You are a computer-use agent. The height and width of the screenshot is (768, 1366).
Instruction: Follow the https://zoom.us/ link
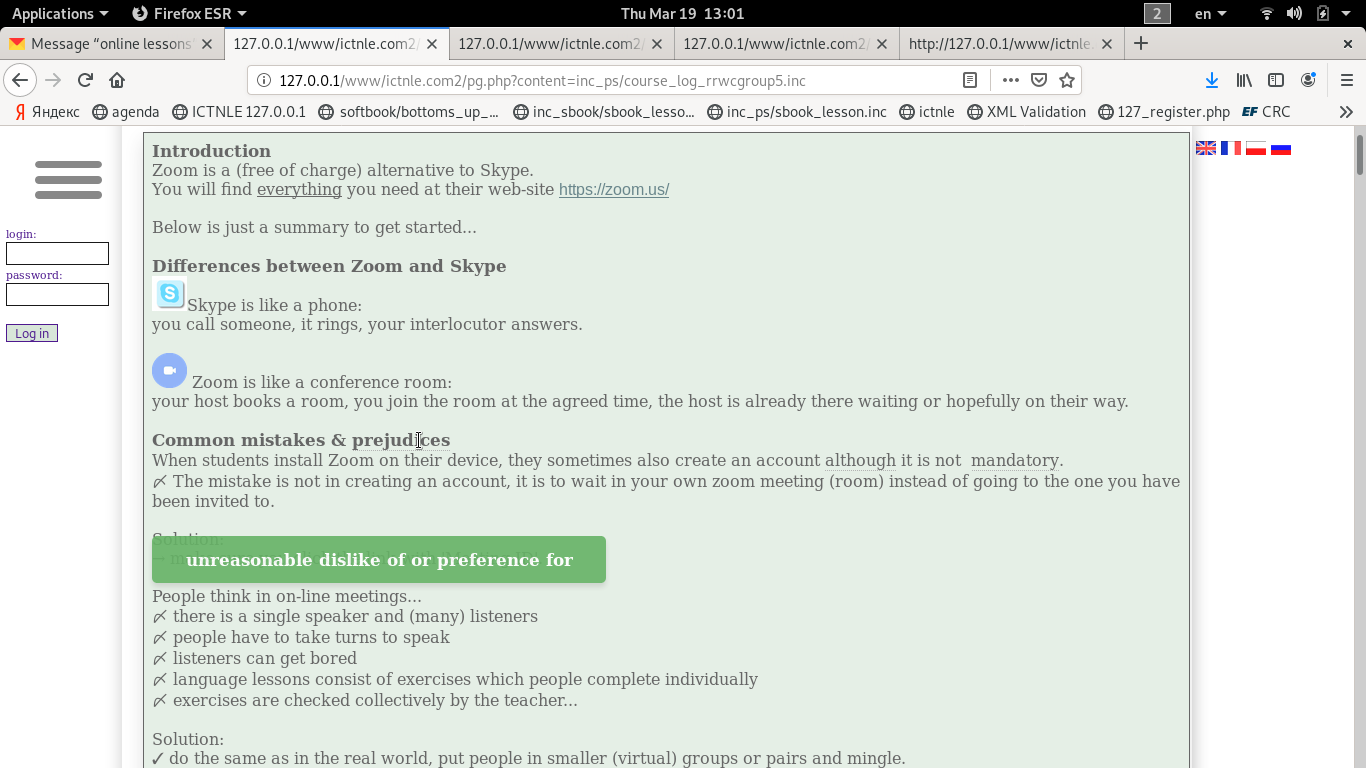point(613,189)
